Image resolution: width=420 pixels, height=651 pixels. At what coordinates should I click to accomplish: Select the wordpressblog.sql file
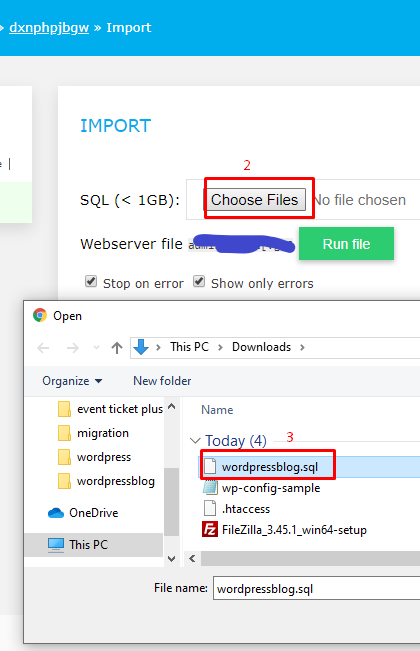click(270, 467)
